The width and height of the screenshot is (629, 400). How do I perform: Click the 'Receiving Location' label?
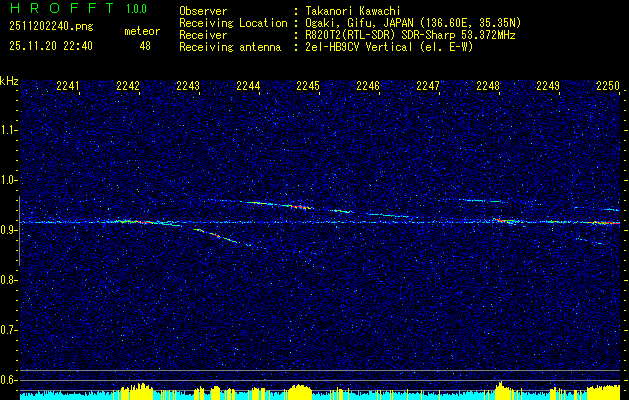point(233,23)
